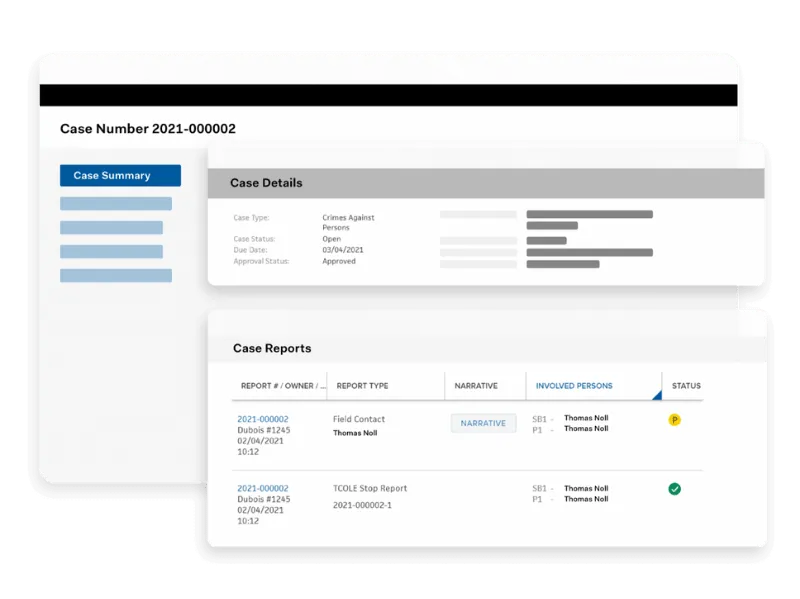Screen dimensions: 800x599
Task: Open report link 2021-000002 in Field Contact row
Action: 263,419
